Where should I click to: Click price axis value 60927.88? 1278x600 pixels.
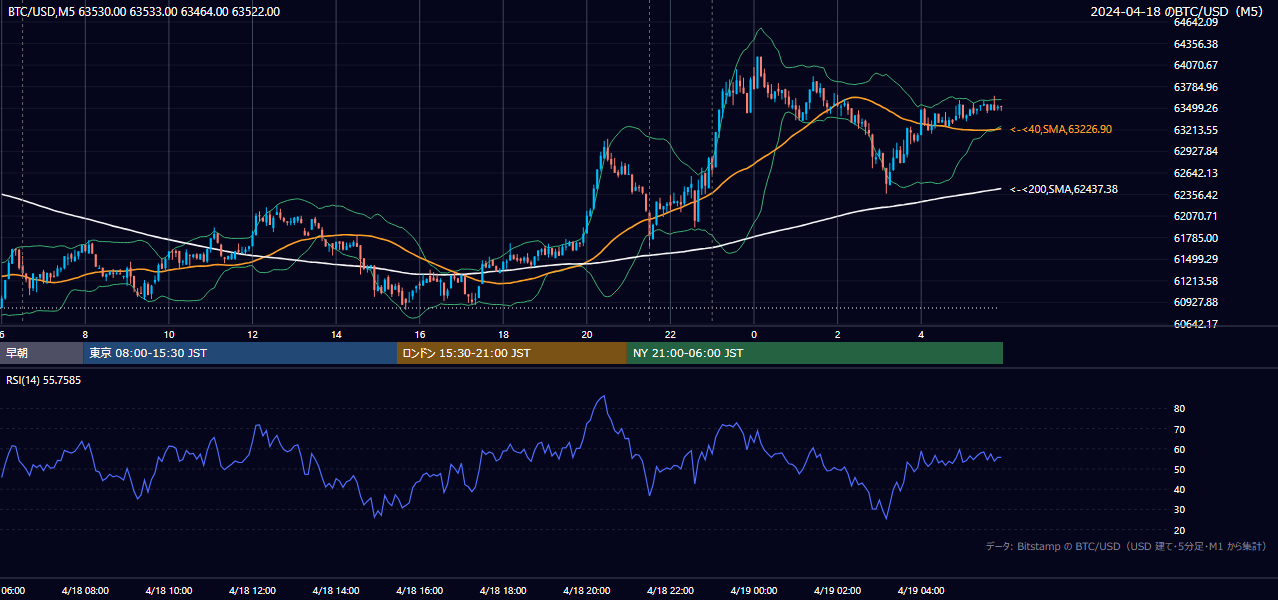[1195, 302]
